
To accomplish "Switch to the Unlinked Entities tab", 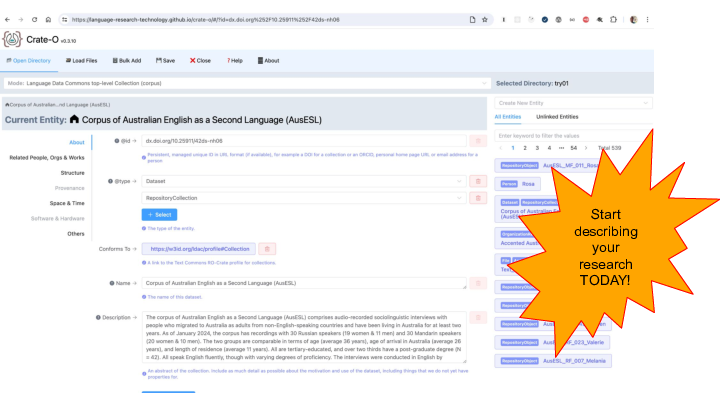I will click(557, 117).
